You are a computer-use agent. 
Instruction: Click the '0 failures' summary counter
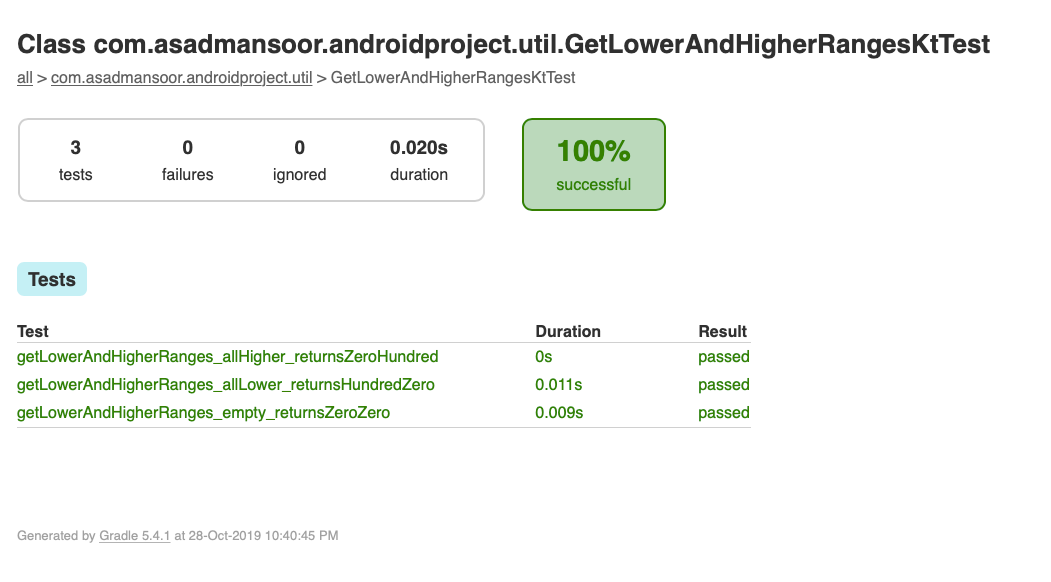point(187,160)
